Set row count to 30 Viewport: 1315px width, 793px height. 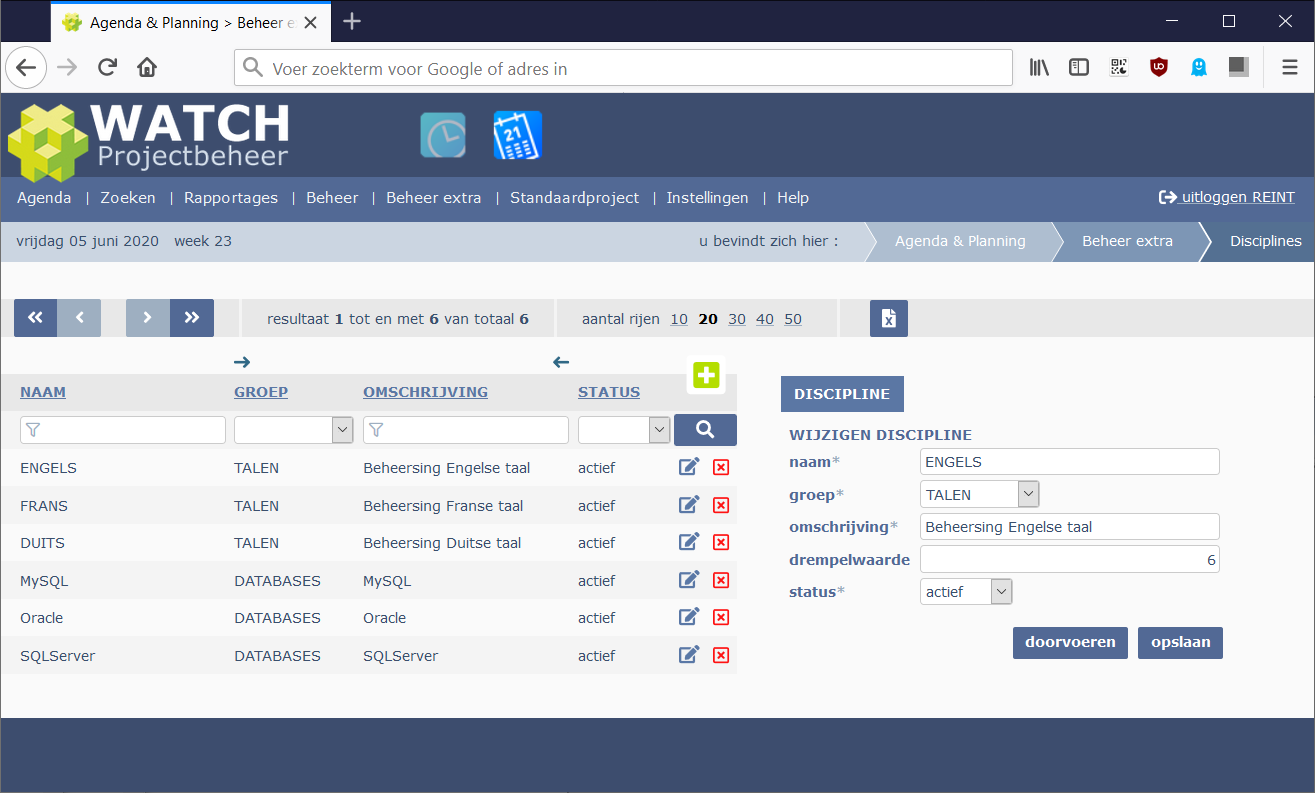coord(737,319)
